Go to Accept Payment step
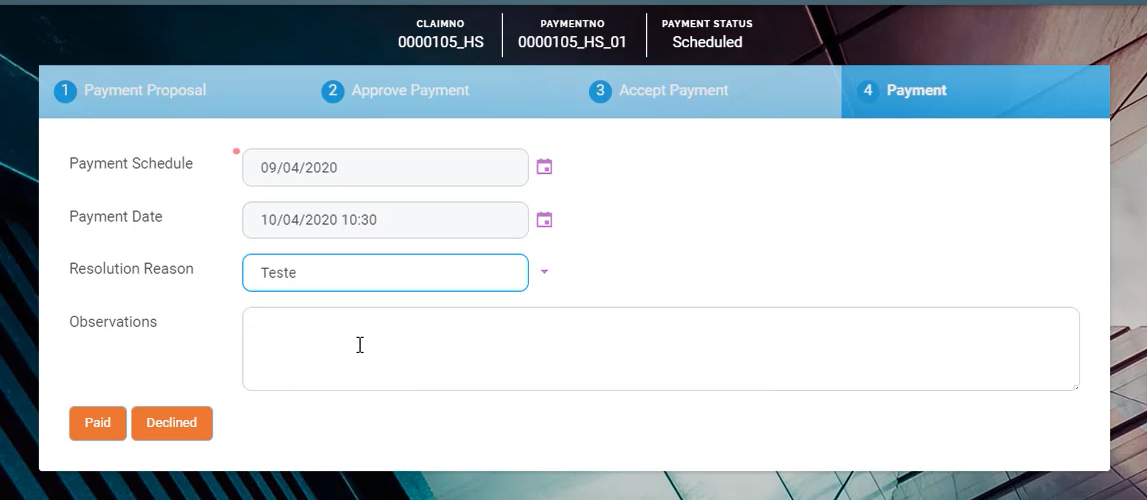The image size is (1147, 500). point(708,91)
